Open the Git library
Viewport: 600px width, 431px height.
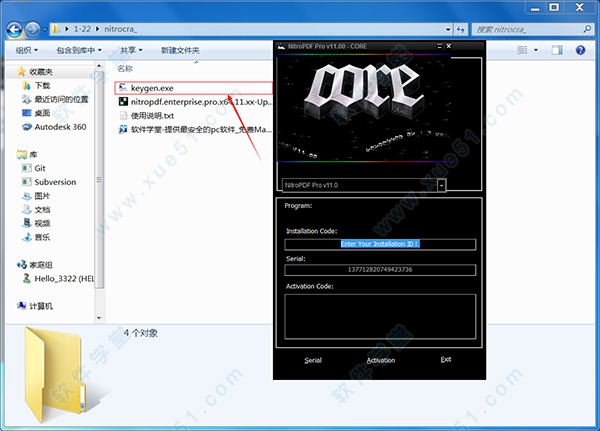(34, 168)
